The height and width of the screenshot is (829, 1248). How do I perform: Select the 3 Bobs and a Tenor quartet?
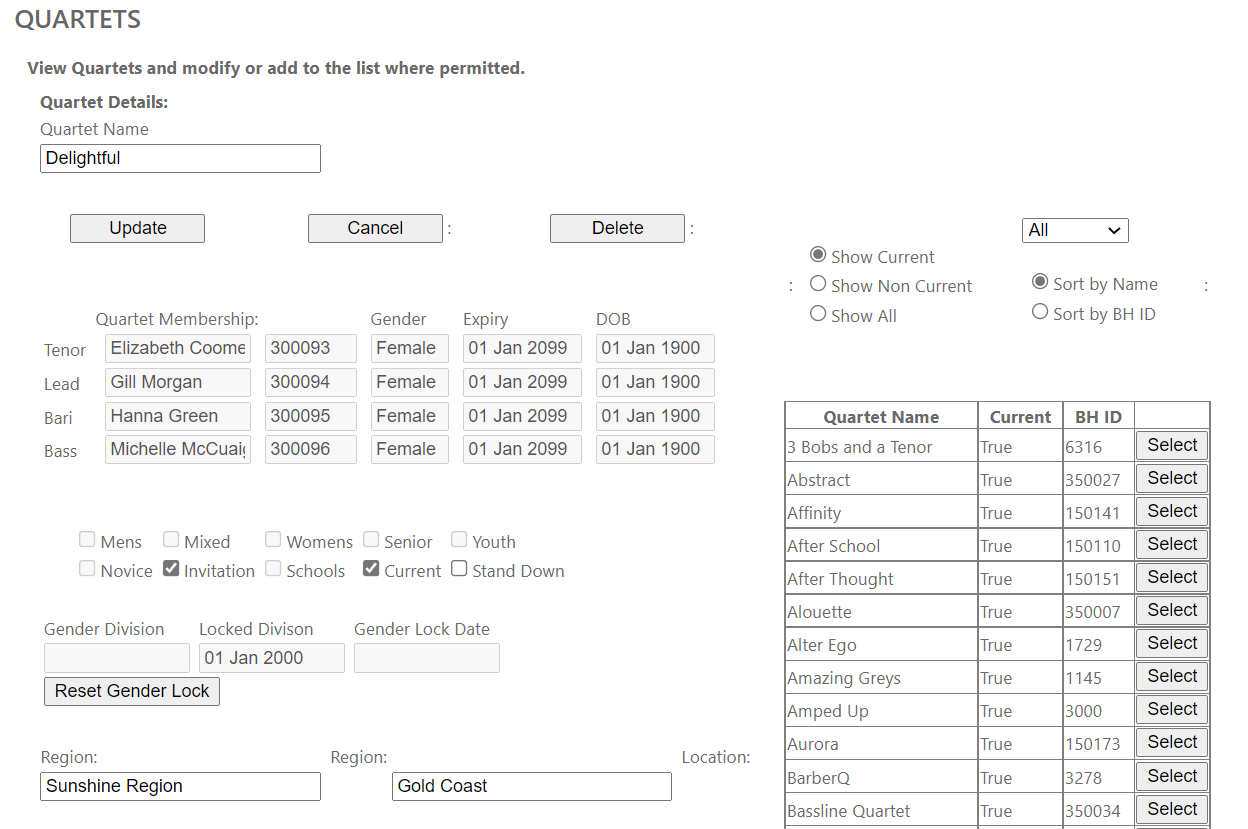pyautogui.click(x=1172, y=445)
